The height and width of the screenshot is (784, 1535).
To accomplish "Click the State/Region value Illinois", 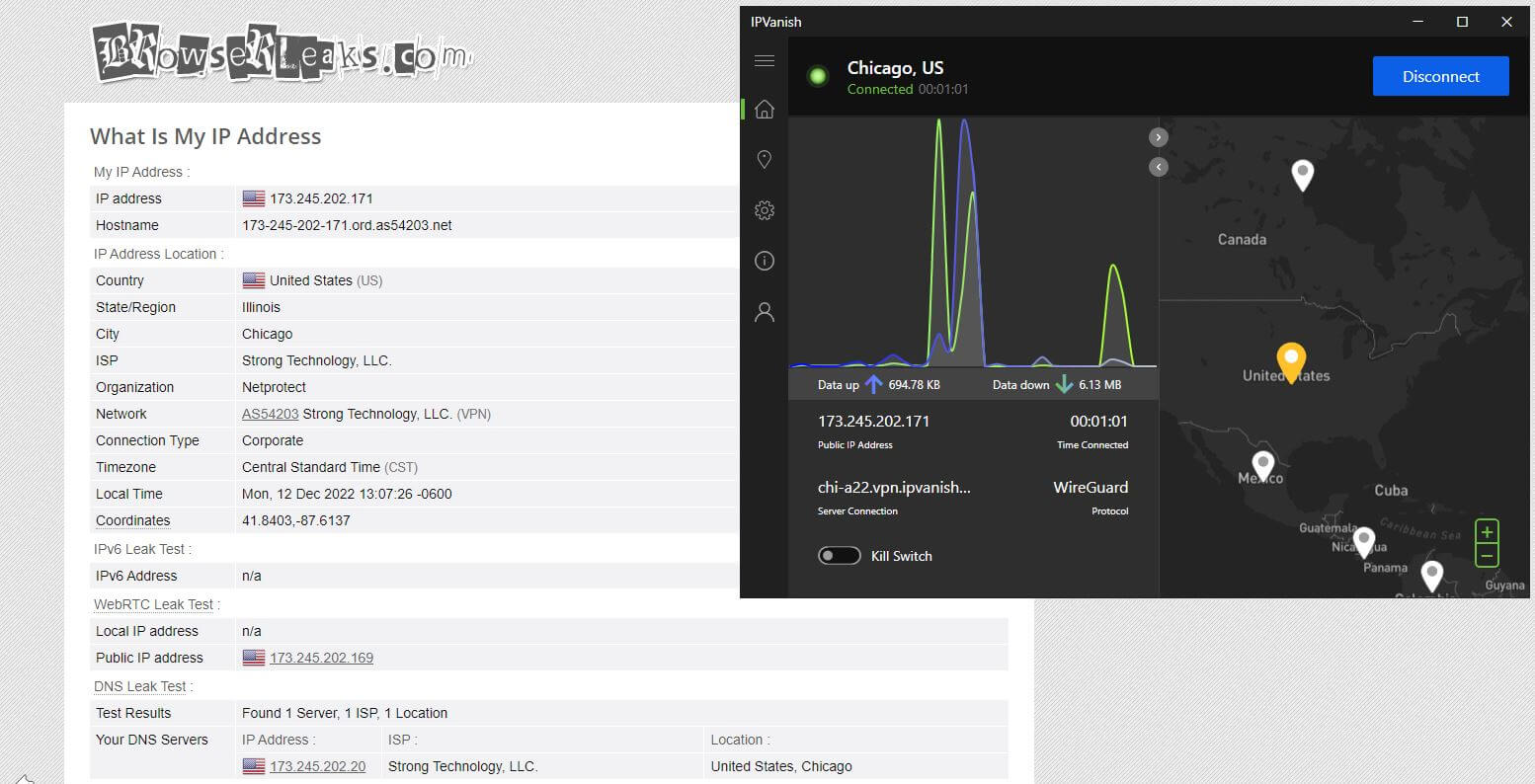I will pos(261,307).
